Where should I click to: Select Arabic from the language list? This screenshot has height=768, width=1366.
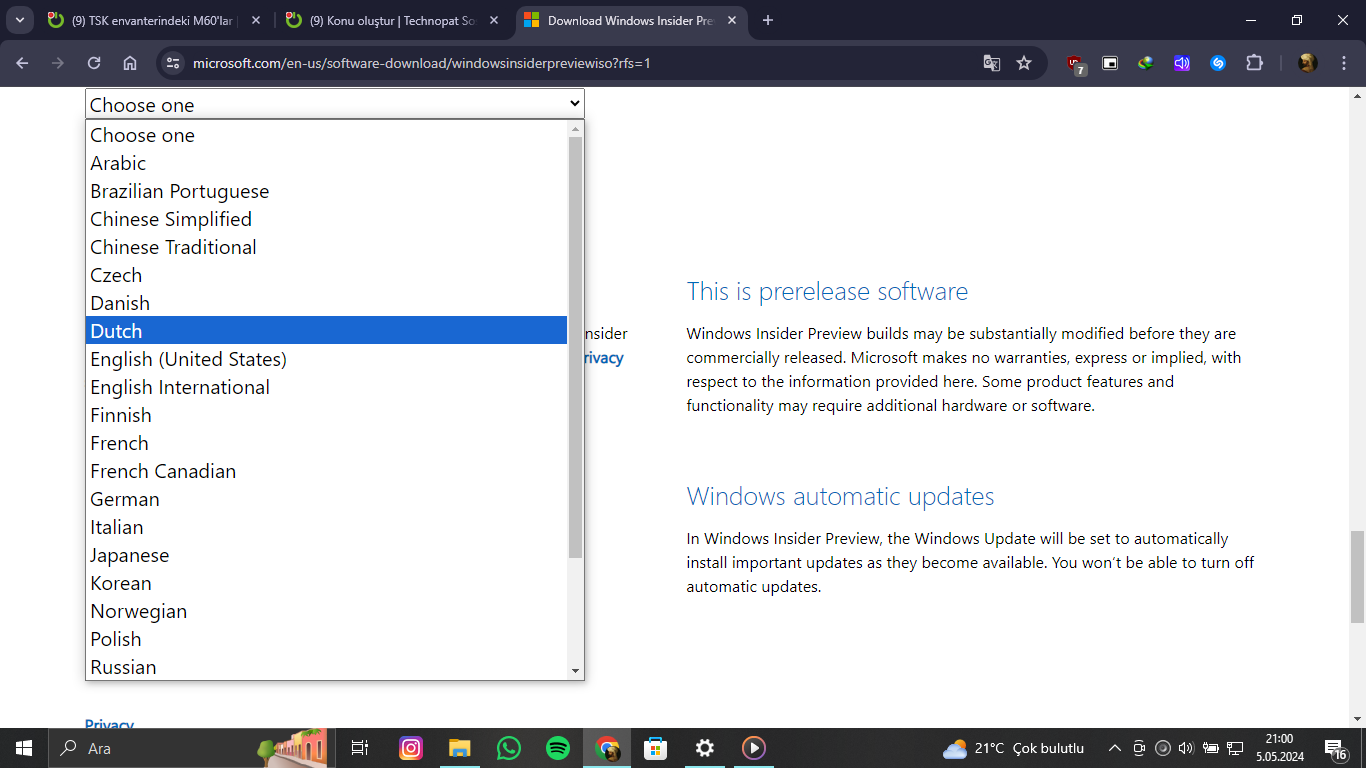326,163
